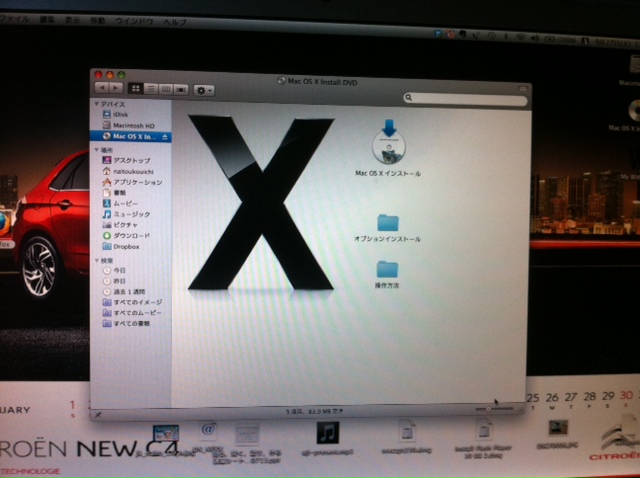Image resolution: width=640 pixels, height=478 pixels.
Task: Collapse the デバイス sidebar section
Action: point(97,104)
